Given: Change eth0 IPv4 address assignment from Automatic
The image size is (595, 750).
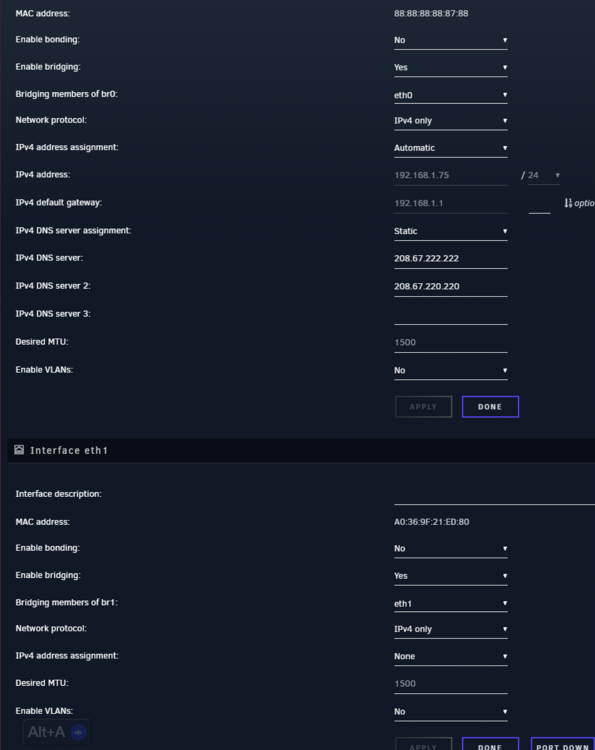Looking at the screenshot, I should 451,148.
